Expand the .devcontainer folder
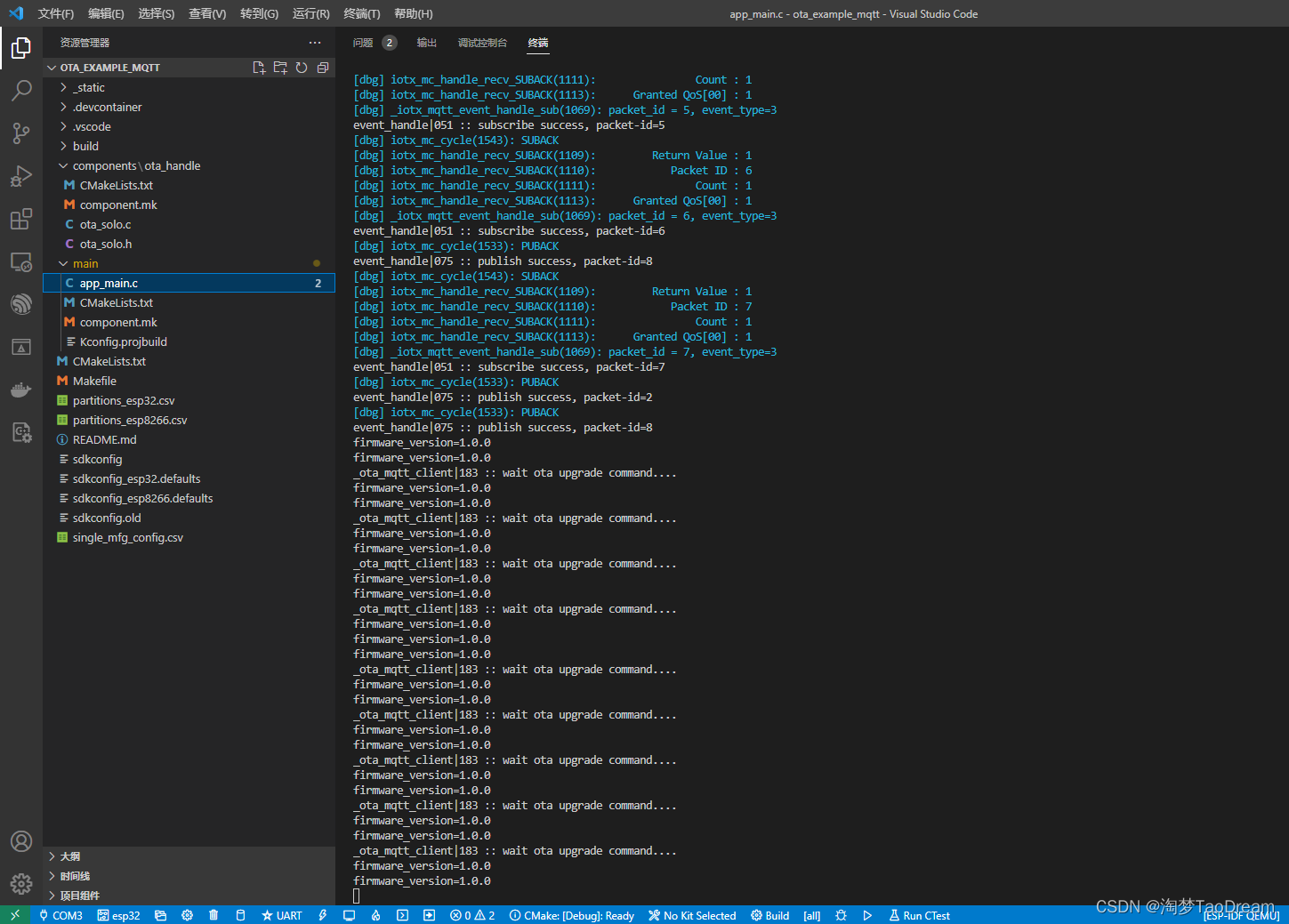 pos(189,107)
